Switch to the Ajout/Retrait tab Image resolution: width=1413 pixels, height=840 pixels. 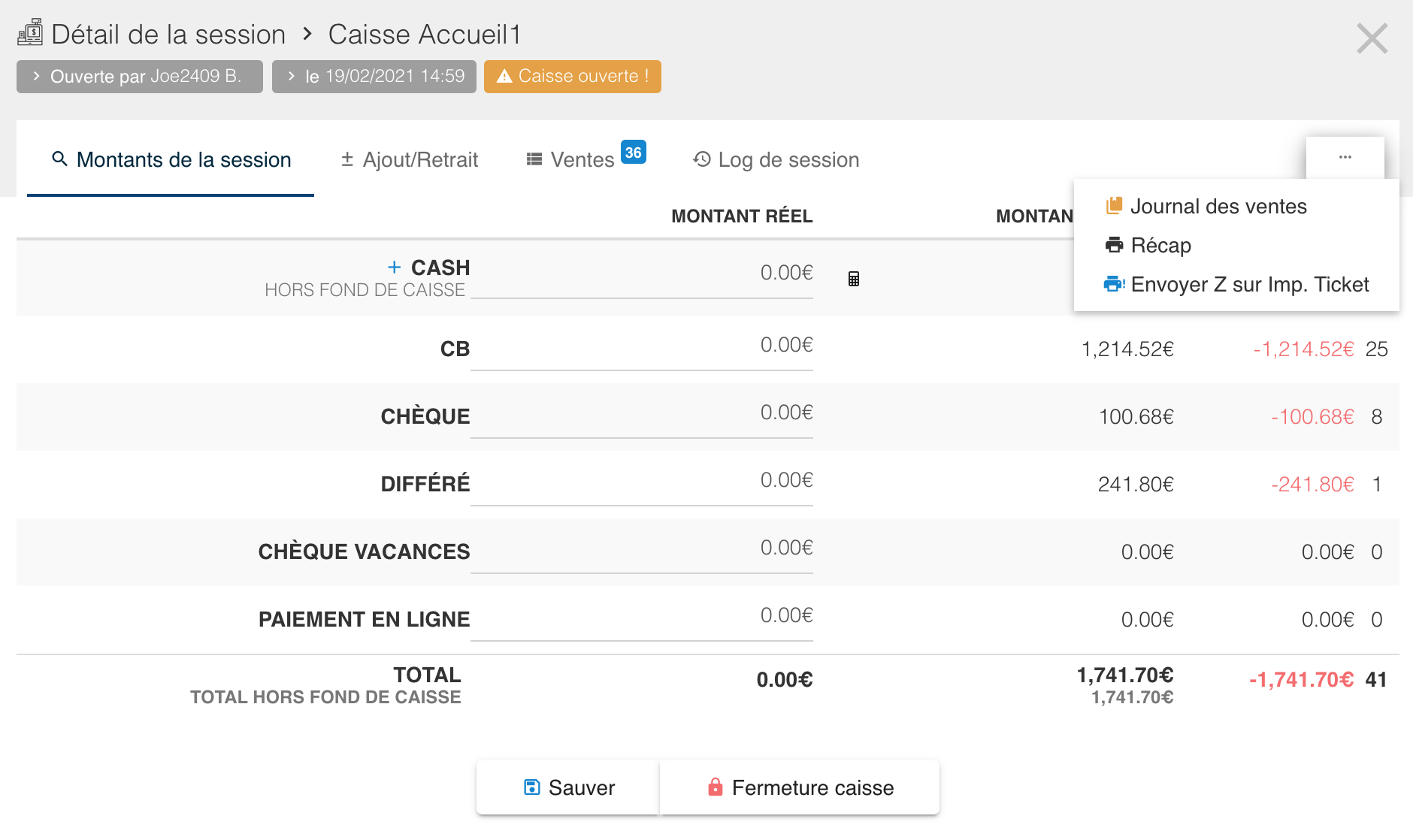coord(410,159)
